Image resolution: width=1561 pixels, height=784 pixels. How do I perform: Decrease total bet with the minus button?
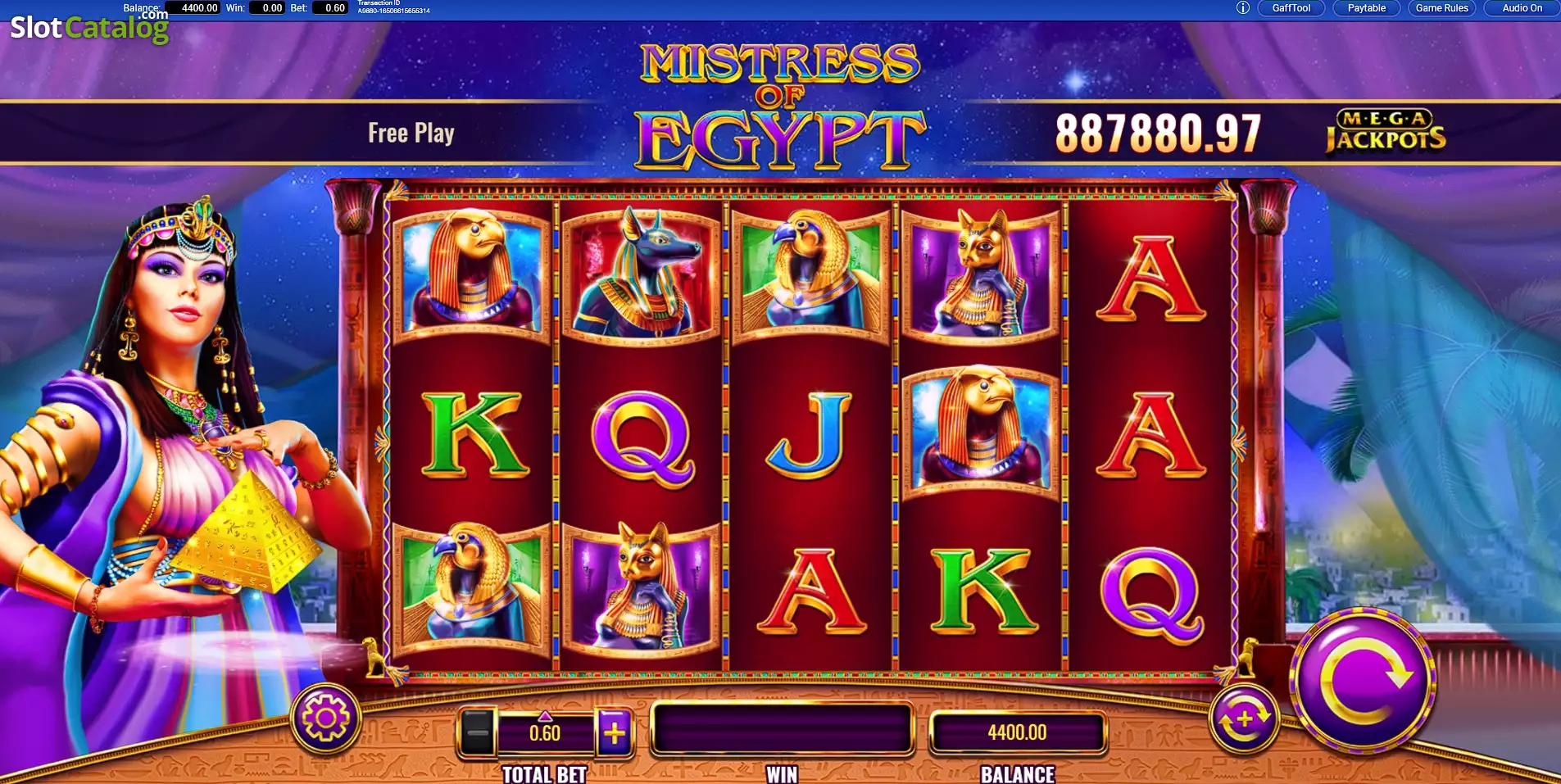(x=477, y=732)
